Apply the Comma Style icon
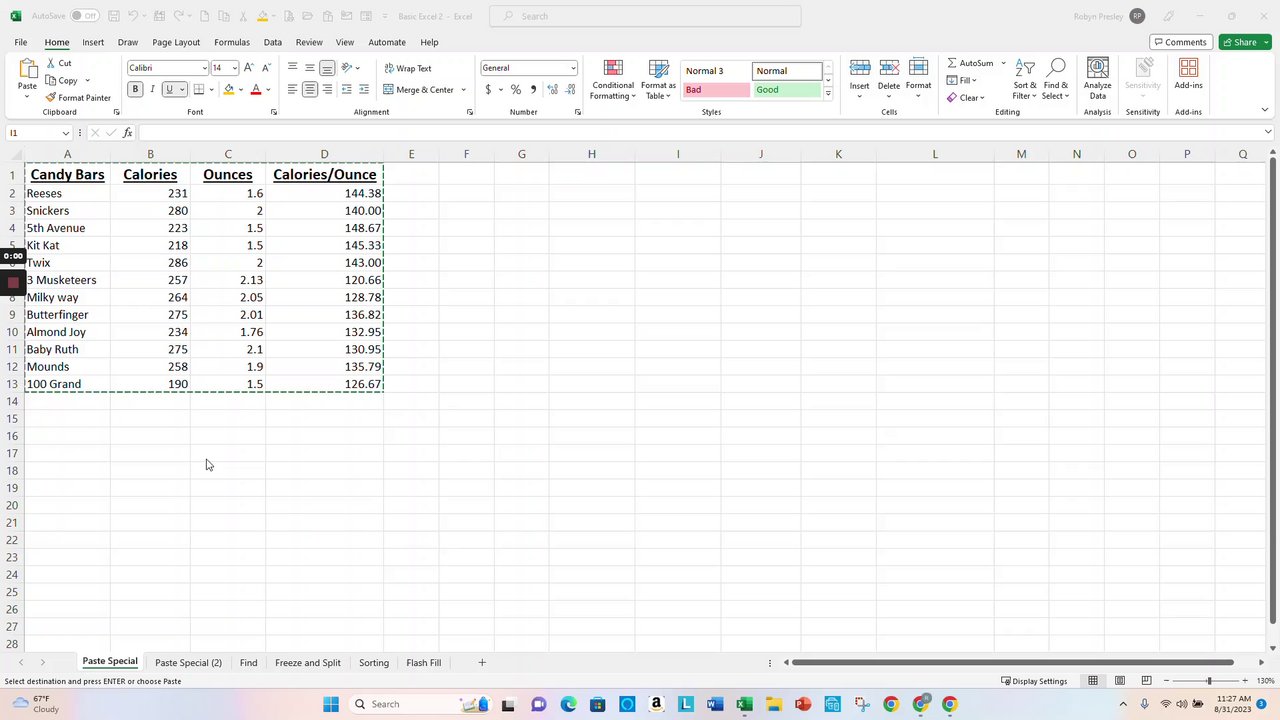The image size is (1280, 720). tap(533, 89)
